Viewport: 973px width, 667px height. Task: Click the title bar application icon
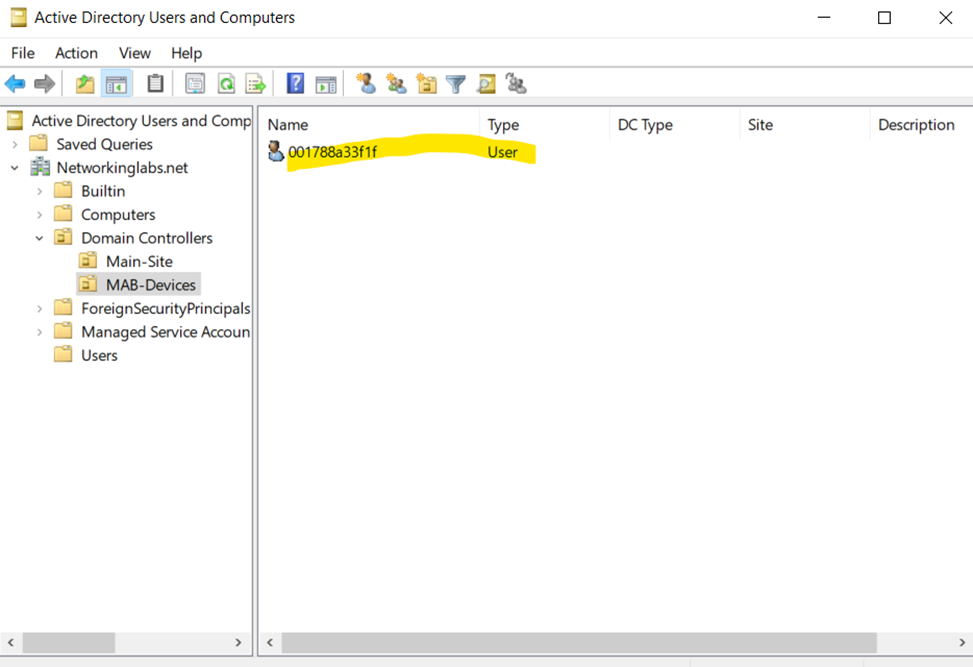[x=19, y=17]
